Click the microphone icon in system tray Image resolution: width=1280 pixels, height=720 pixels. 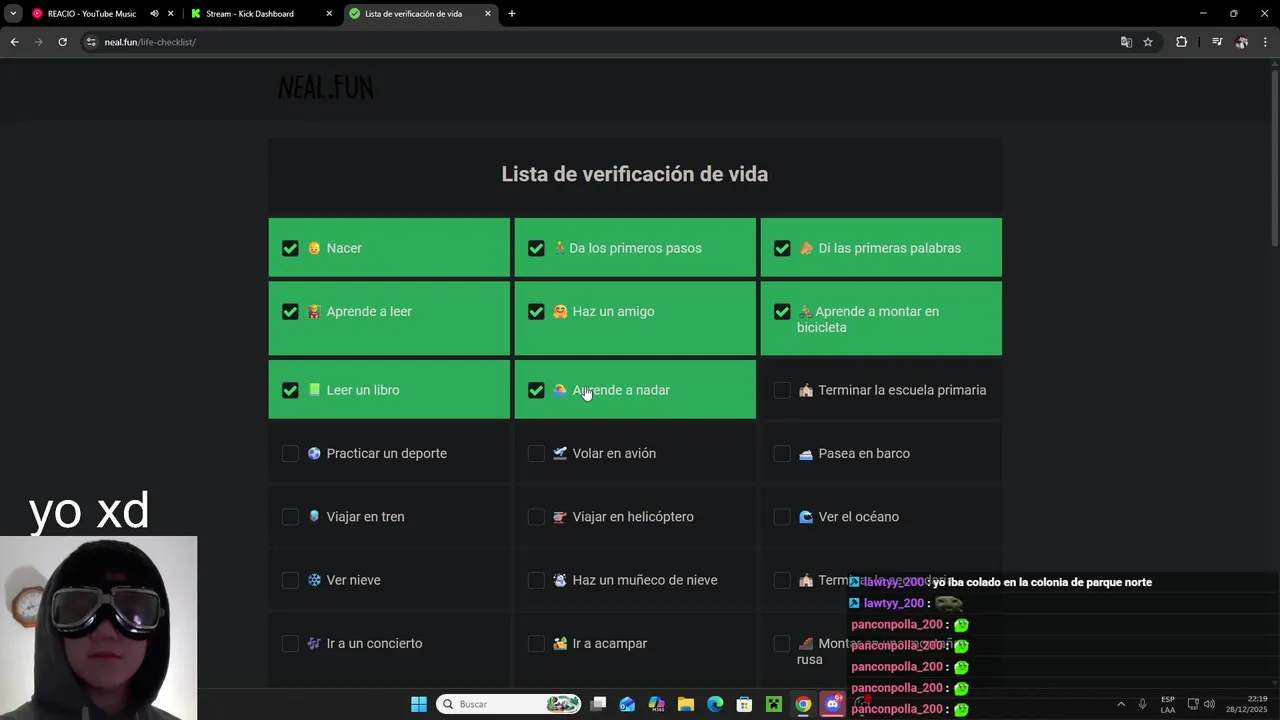coord(1142,704)
